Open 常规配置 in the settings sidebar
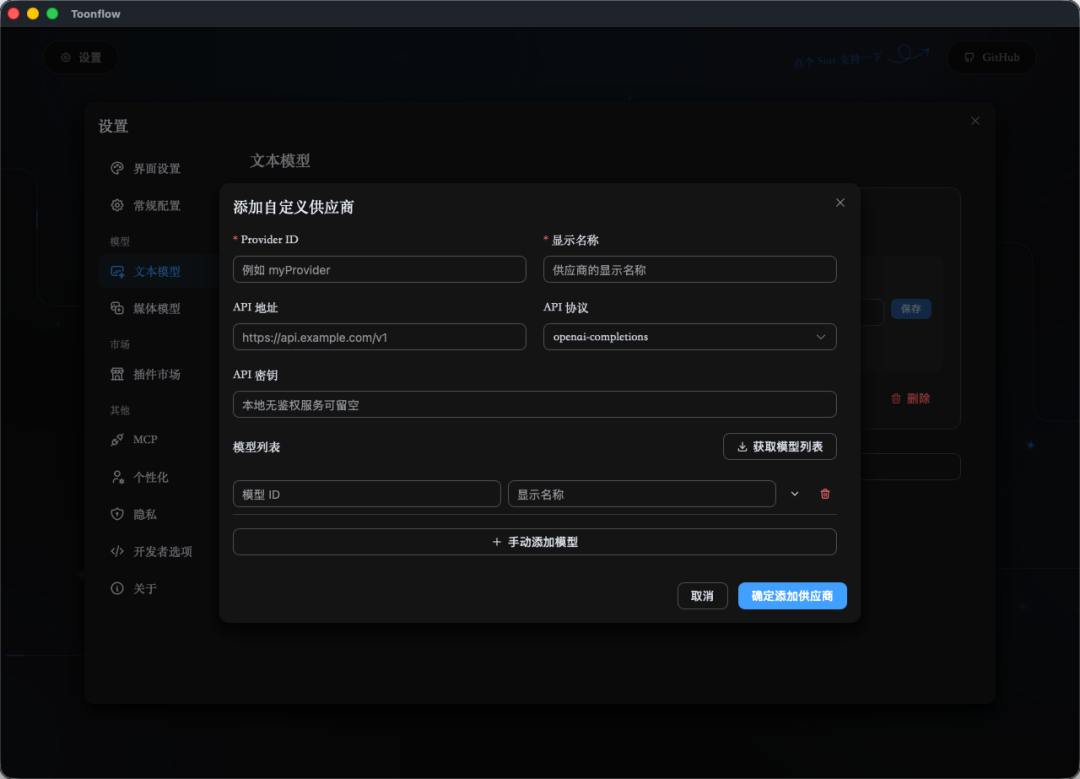 [x=156, y=205]
